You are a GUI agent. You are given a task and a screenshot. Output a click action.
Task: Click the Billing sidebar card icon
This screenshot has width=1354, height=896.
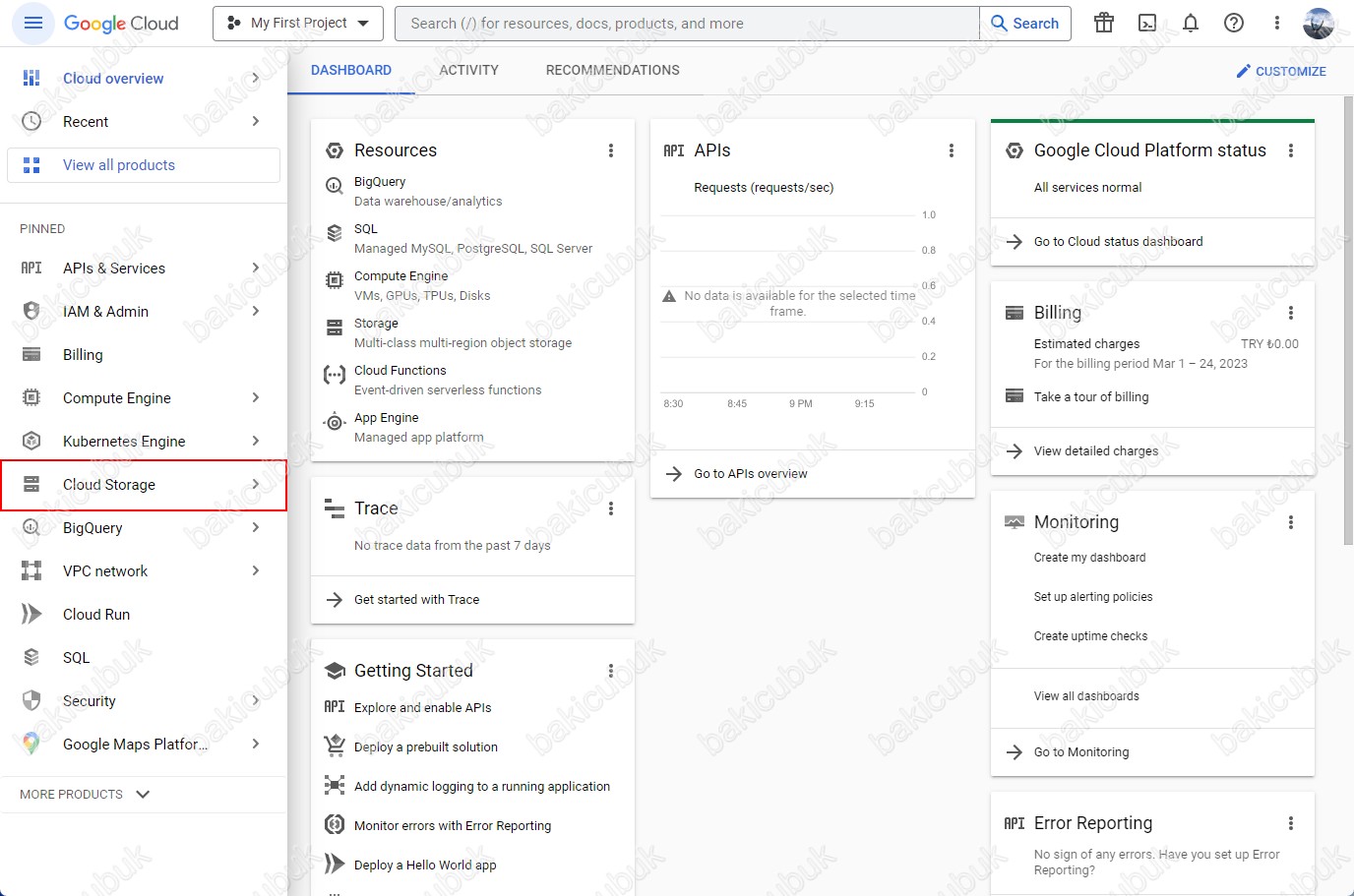(31, 354)
